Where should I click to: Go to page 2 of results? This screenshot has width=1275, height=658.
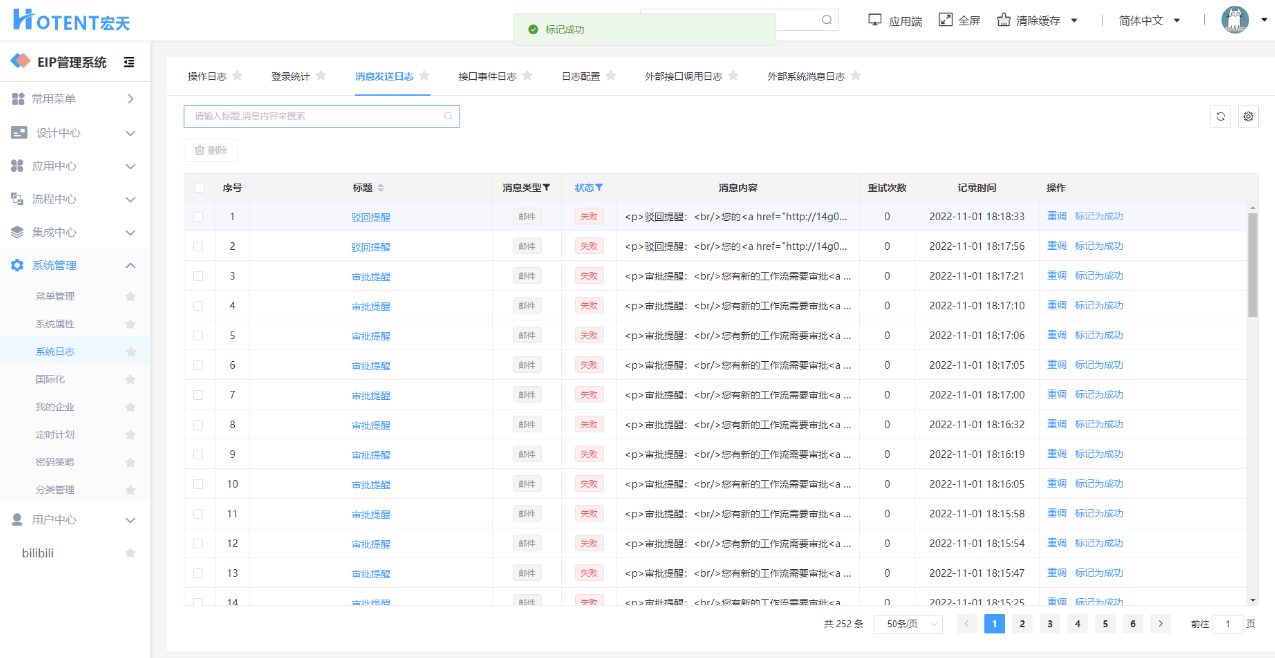(1022, 624)
